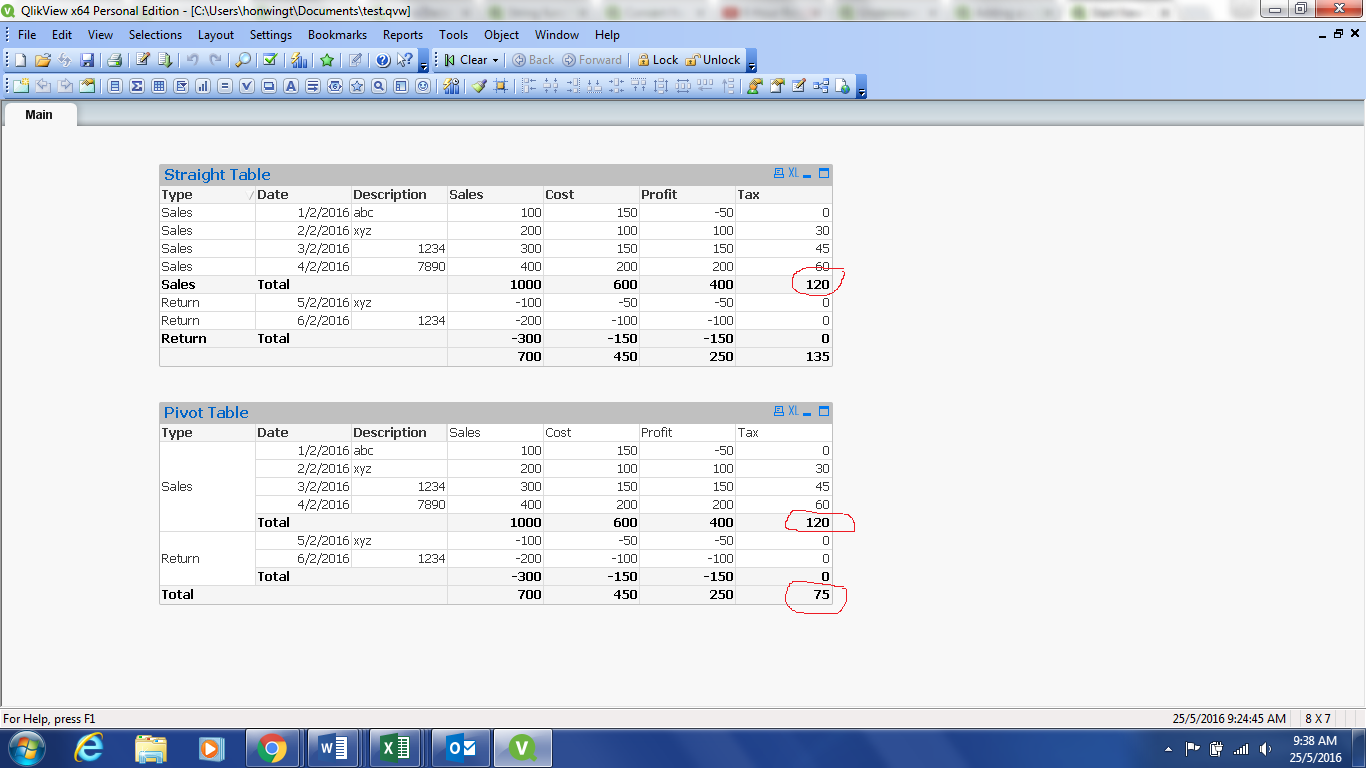
Task: Show Current Selections checkmark icon
Action: coord(270,60)
